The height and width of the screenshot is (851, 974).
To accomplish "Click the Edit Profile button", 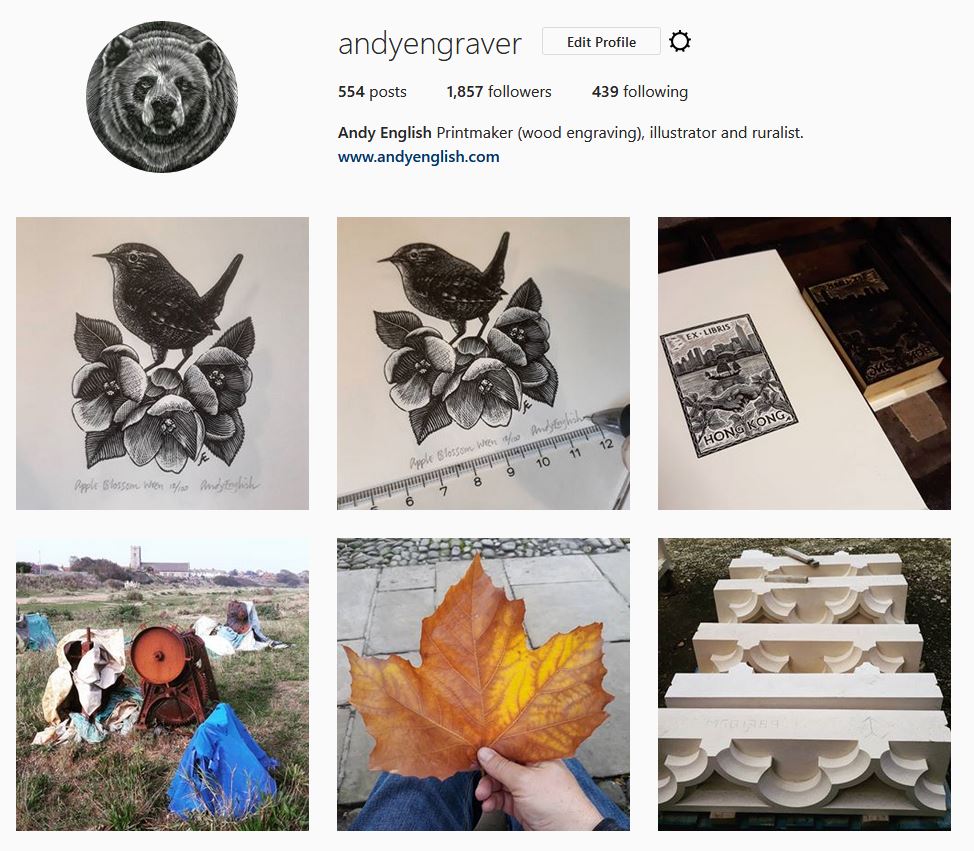I will (x=601, y=42).
